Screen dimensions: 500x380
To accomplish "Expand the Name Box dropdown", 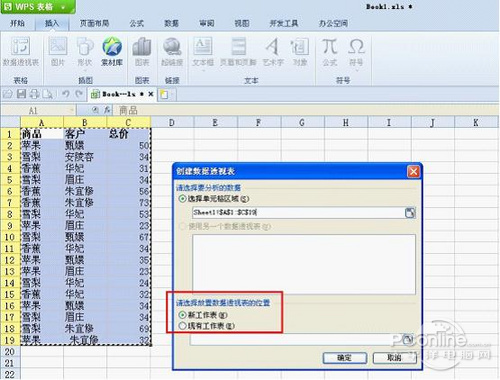I will 71,110.
